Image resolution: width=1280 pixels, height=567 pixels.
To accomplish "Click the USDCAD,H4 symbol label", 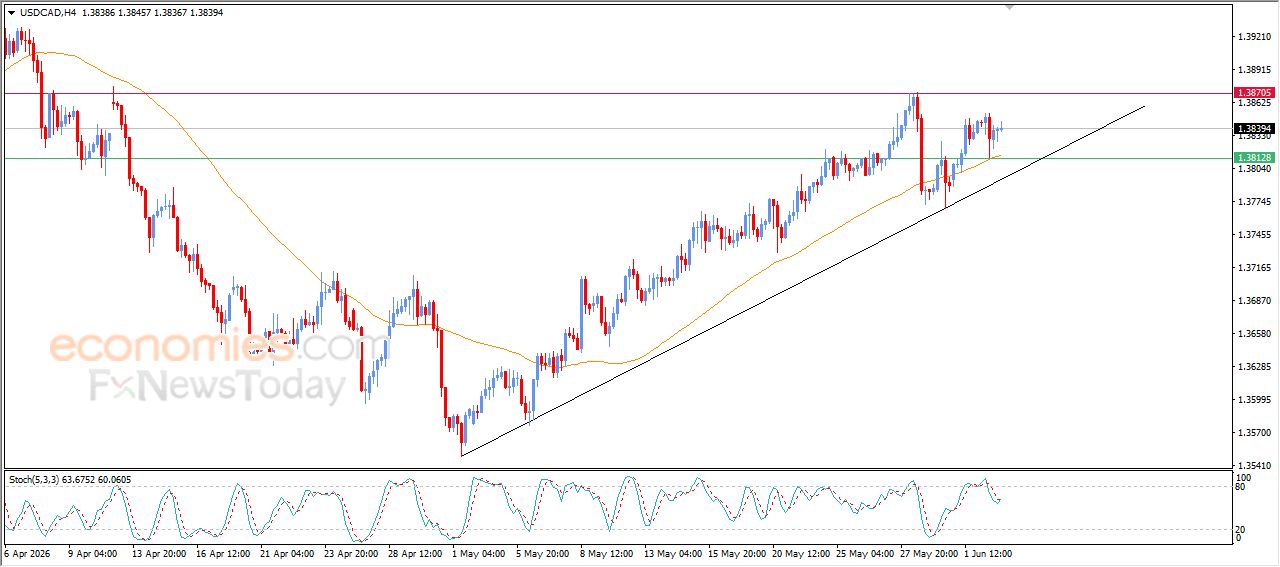I will (46, 12).
